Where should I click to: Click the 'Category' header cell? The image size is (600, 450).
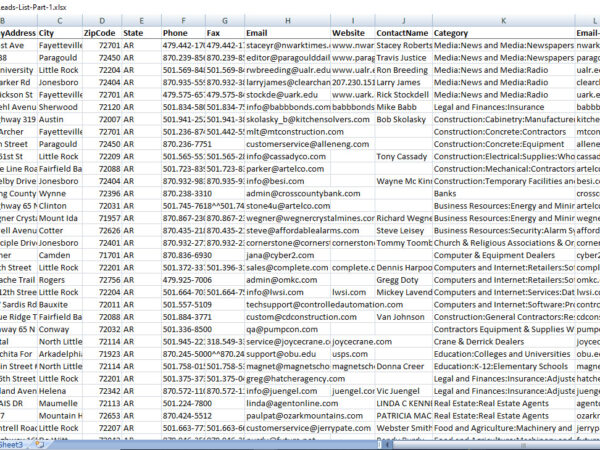point(504,33)
